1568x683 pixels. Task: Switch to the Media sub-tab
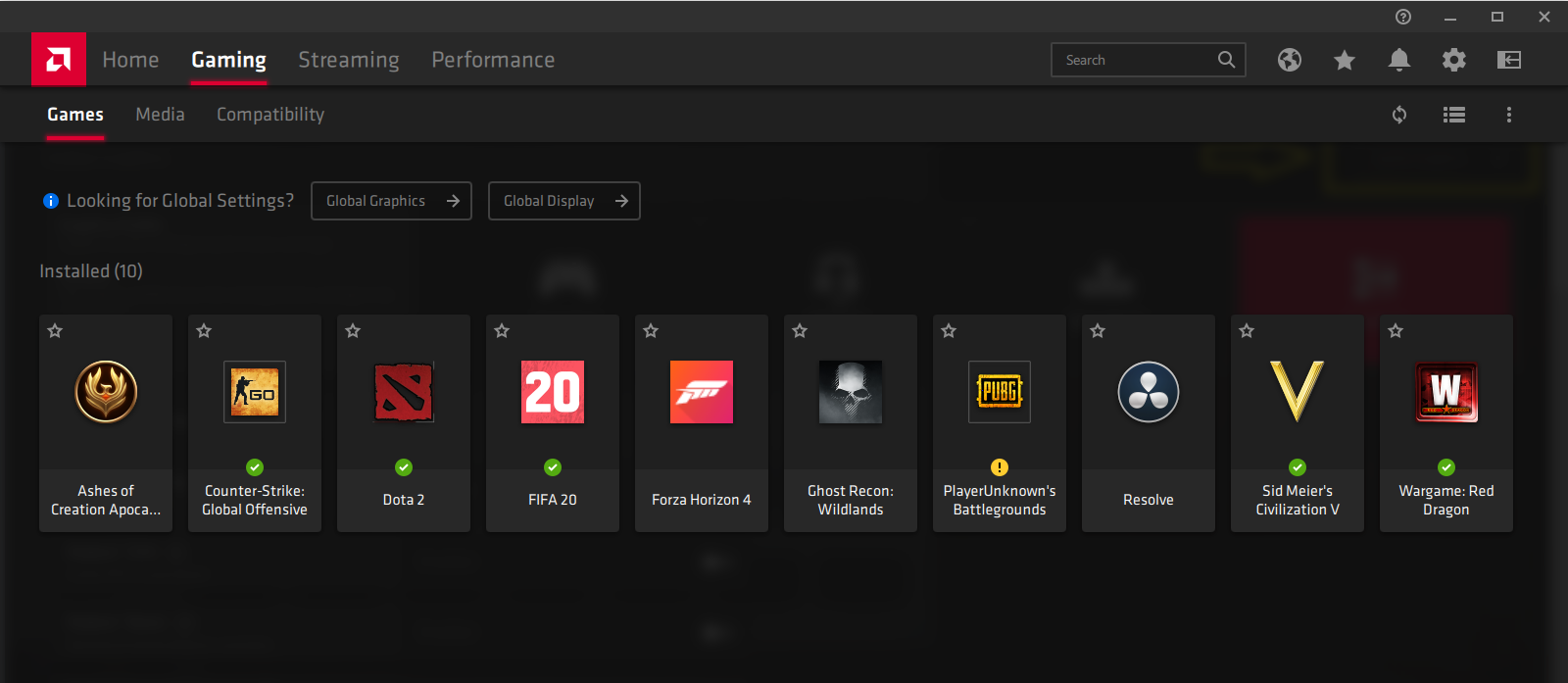(x=160, y=115)
